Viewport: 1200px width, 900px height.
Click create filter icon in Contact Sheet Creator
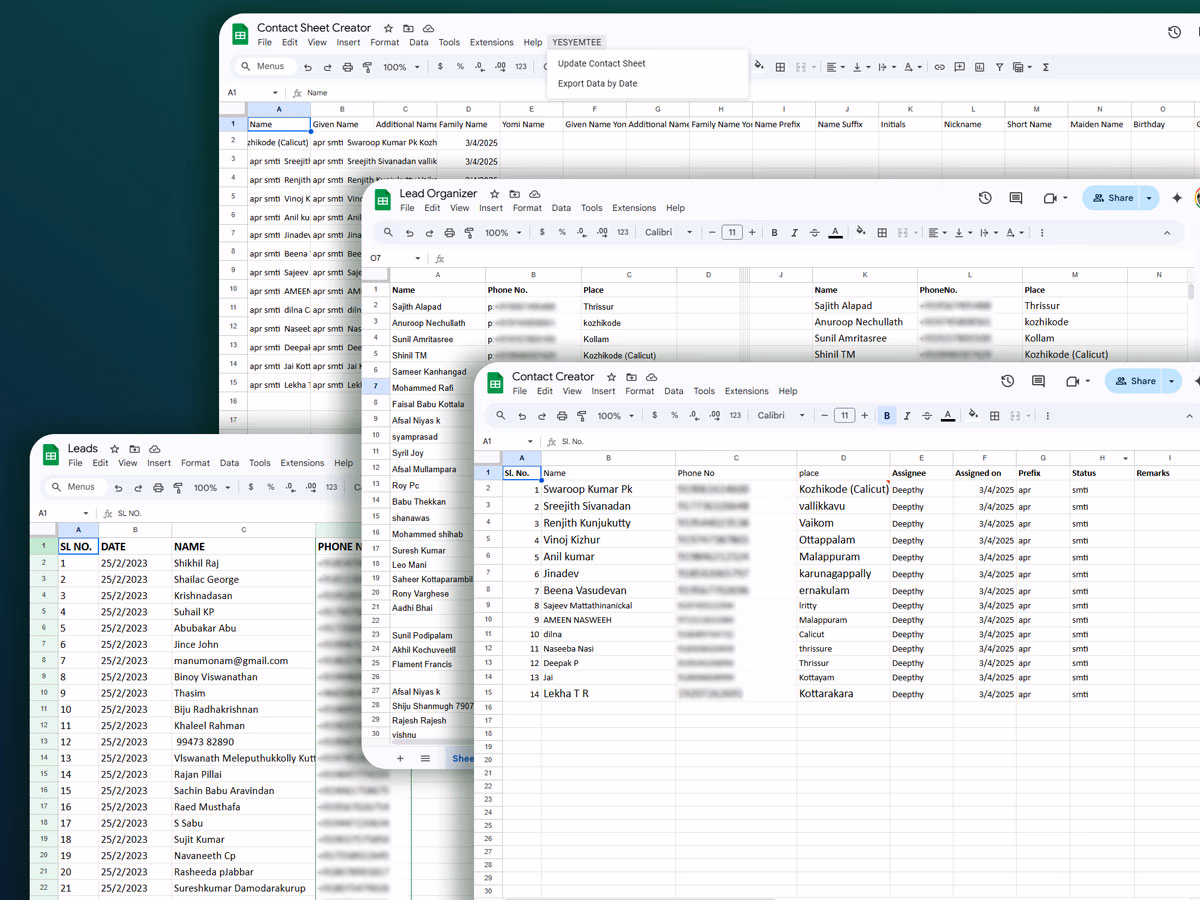tap(999, 67)
